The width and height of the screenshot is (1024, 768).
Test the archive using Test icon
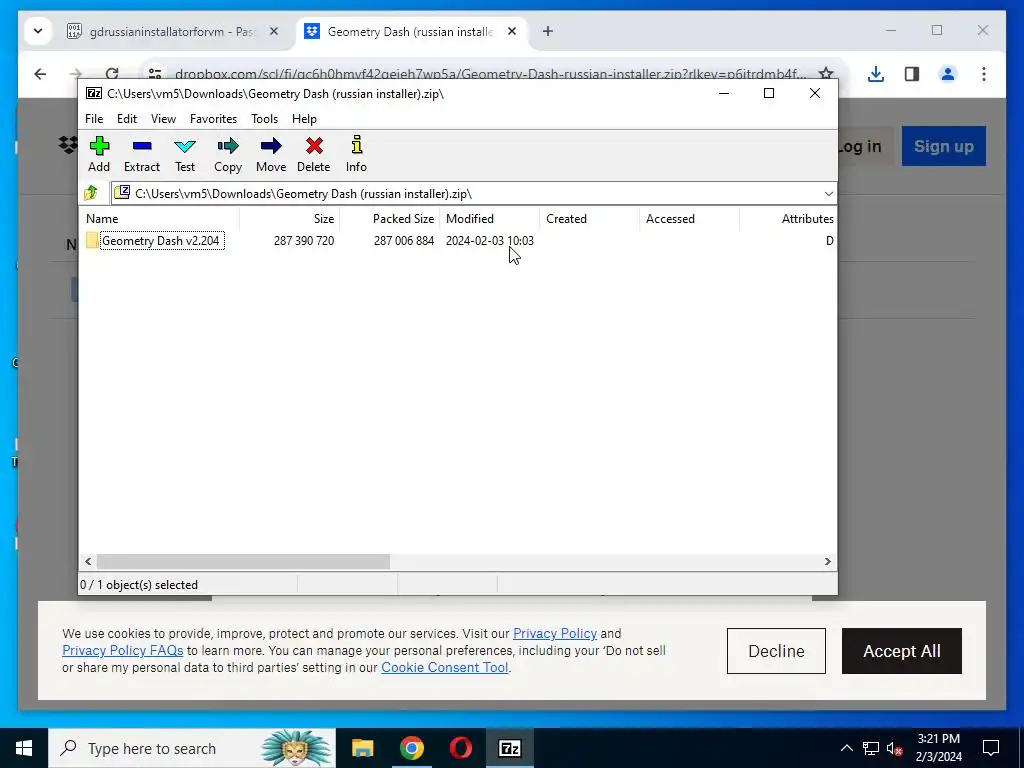pos(185,154)
